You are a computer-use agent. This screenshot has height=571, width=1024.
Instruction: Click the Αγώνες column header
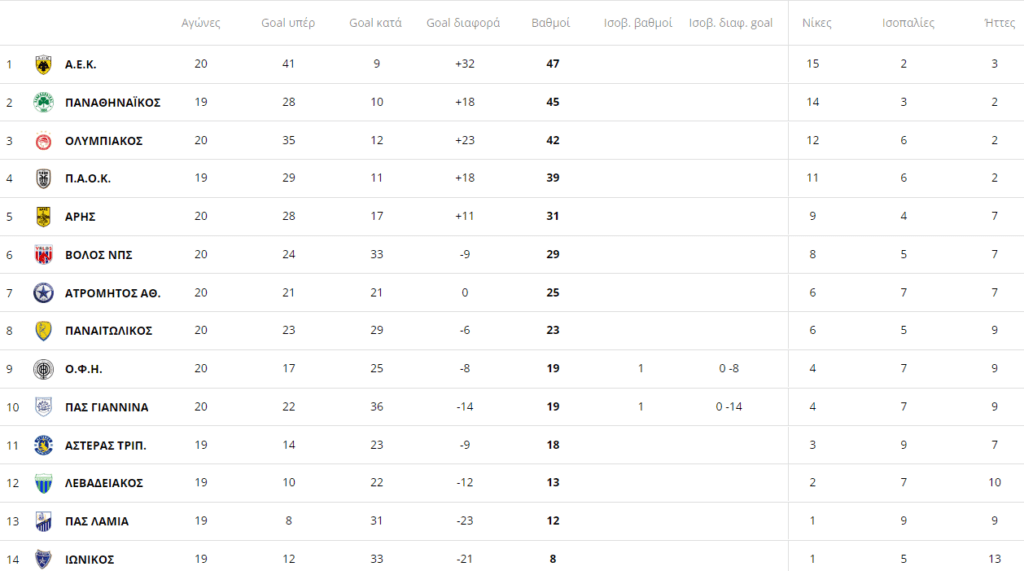coord(200,23)
